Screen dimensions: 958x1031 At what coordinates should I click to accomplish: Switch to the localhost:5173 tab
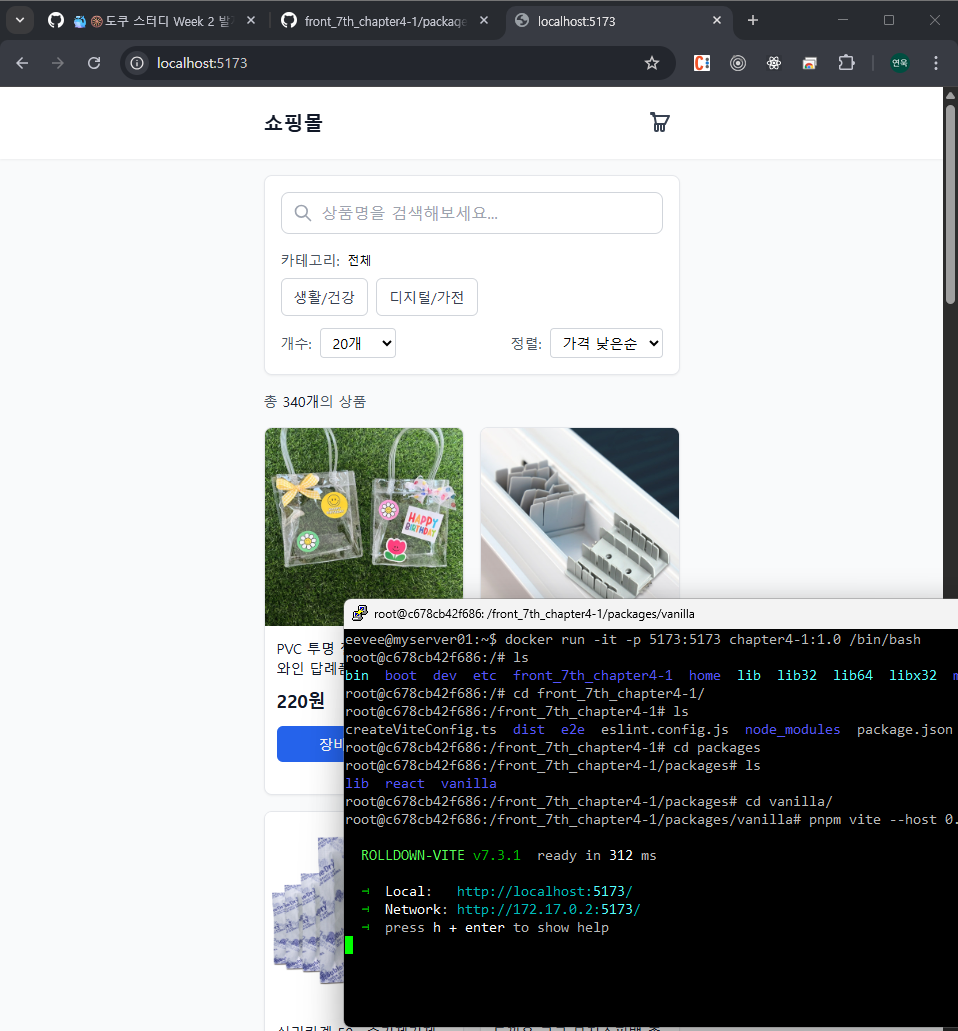click(x=618, y=21)
